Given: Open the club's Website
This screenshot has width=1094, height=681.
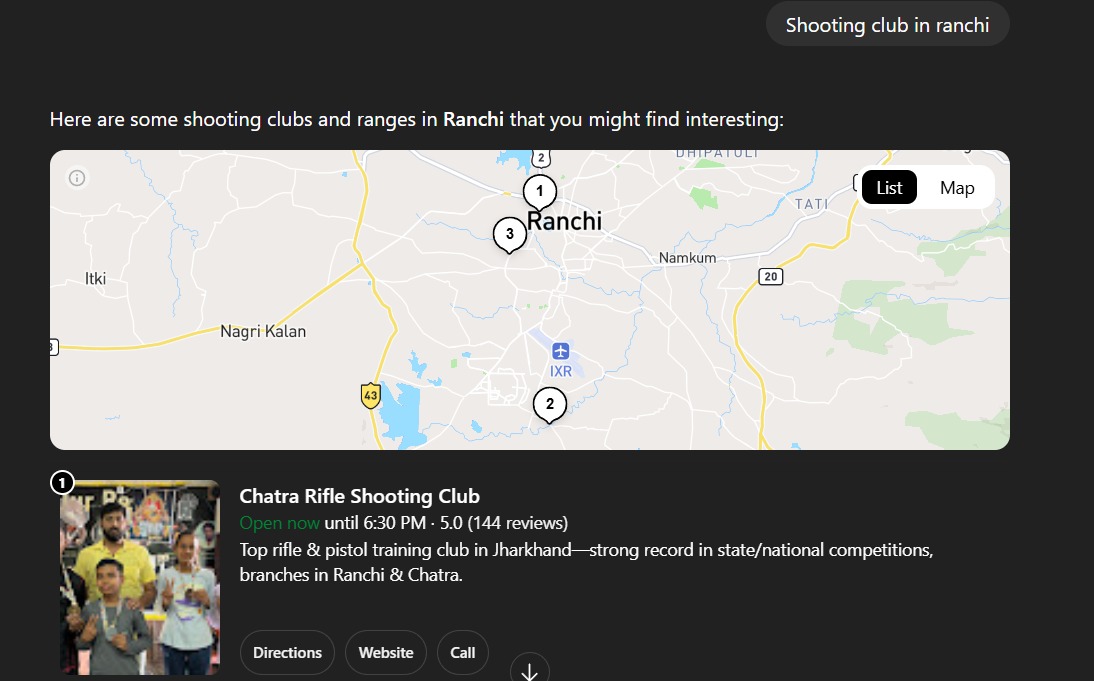Looking at the screenshot, I should pyautogui.click(x=386, y=653).
